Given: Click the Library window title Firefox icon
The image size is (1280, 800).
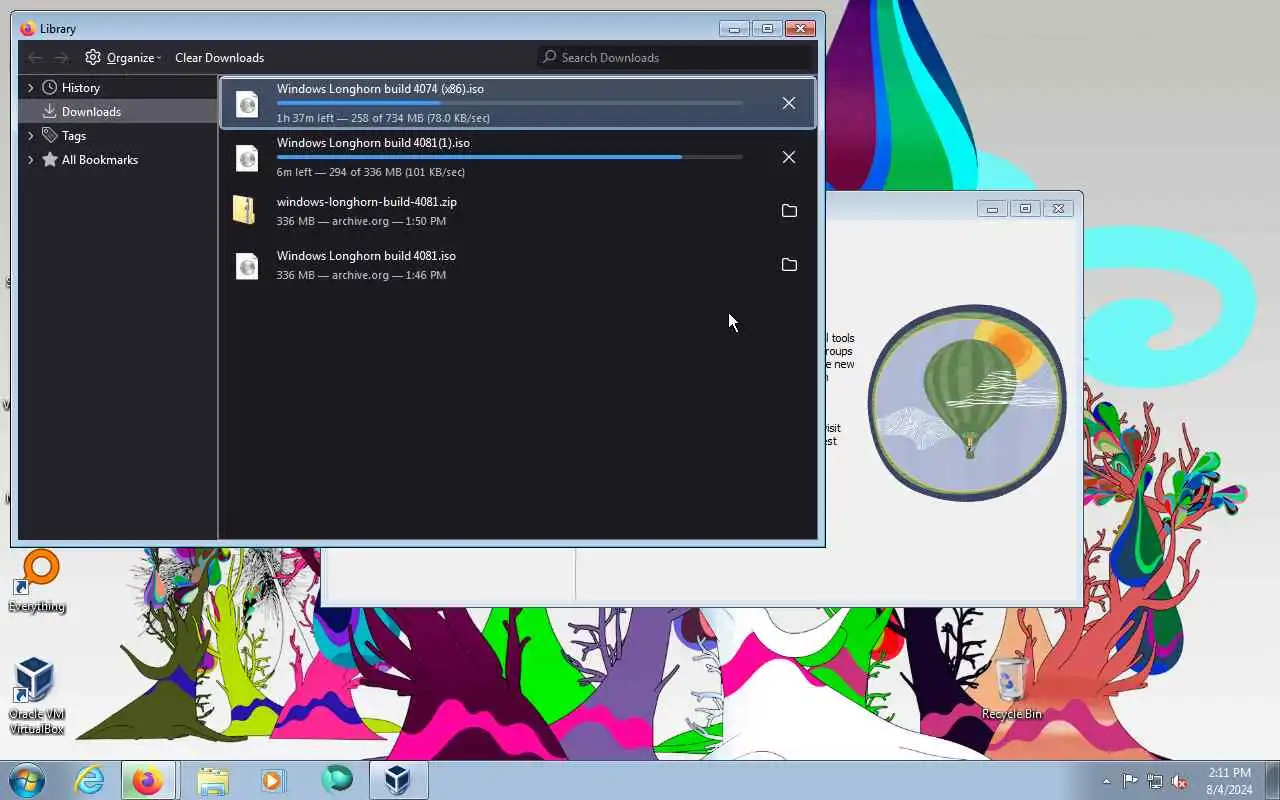Looking at the screenshot, I should 27,28.
